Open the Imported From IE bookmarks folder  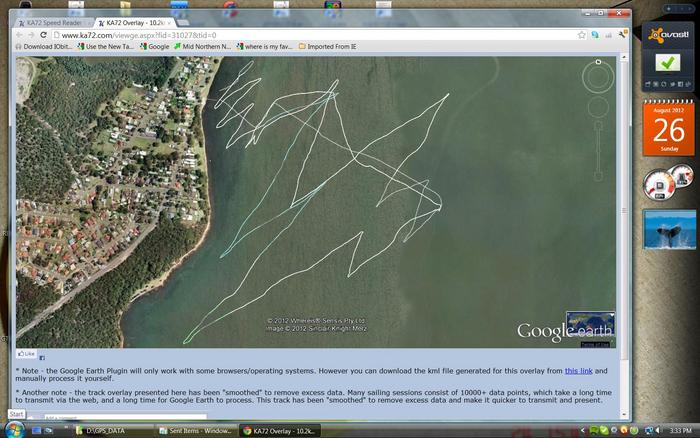click(x=330, y=46)
